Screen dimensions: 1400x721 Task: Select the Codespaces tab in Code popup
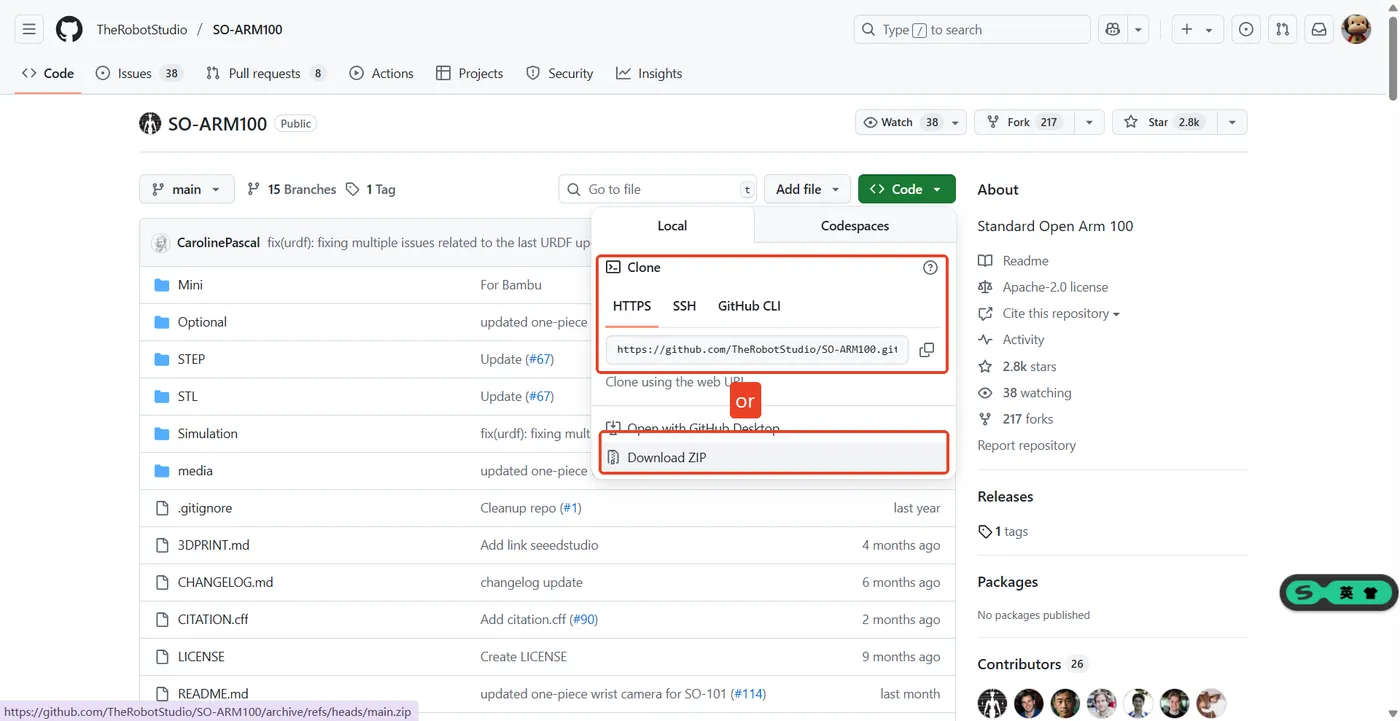pos(855,225)
